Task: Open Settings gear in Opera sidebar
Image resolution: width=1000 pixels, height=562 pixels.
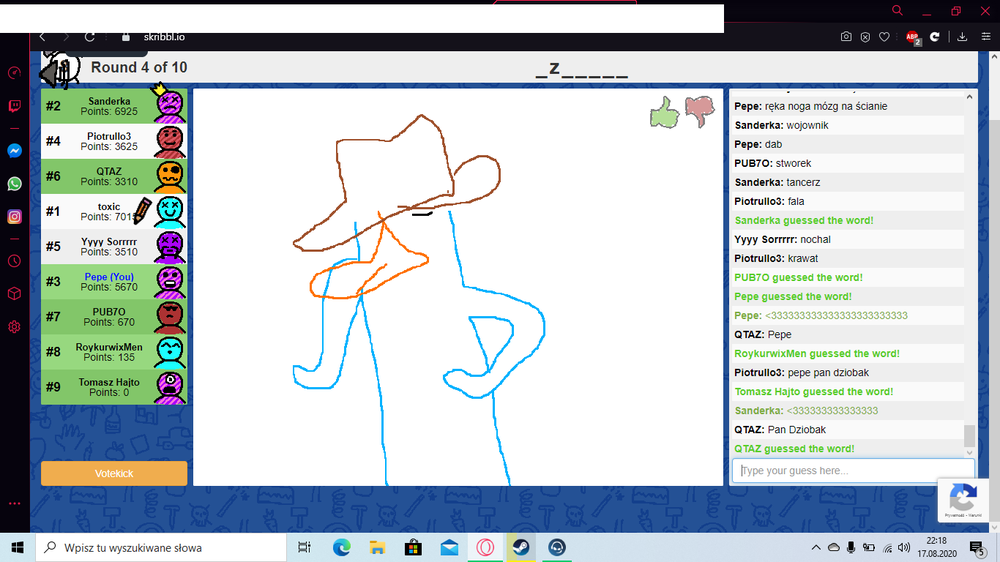Action: point(14,327)
